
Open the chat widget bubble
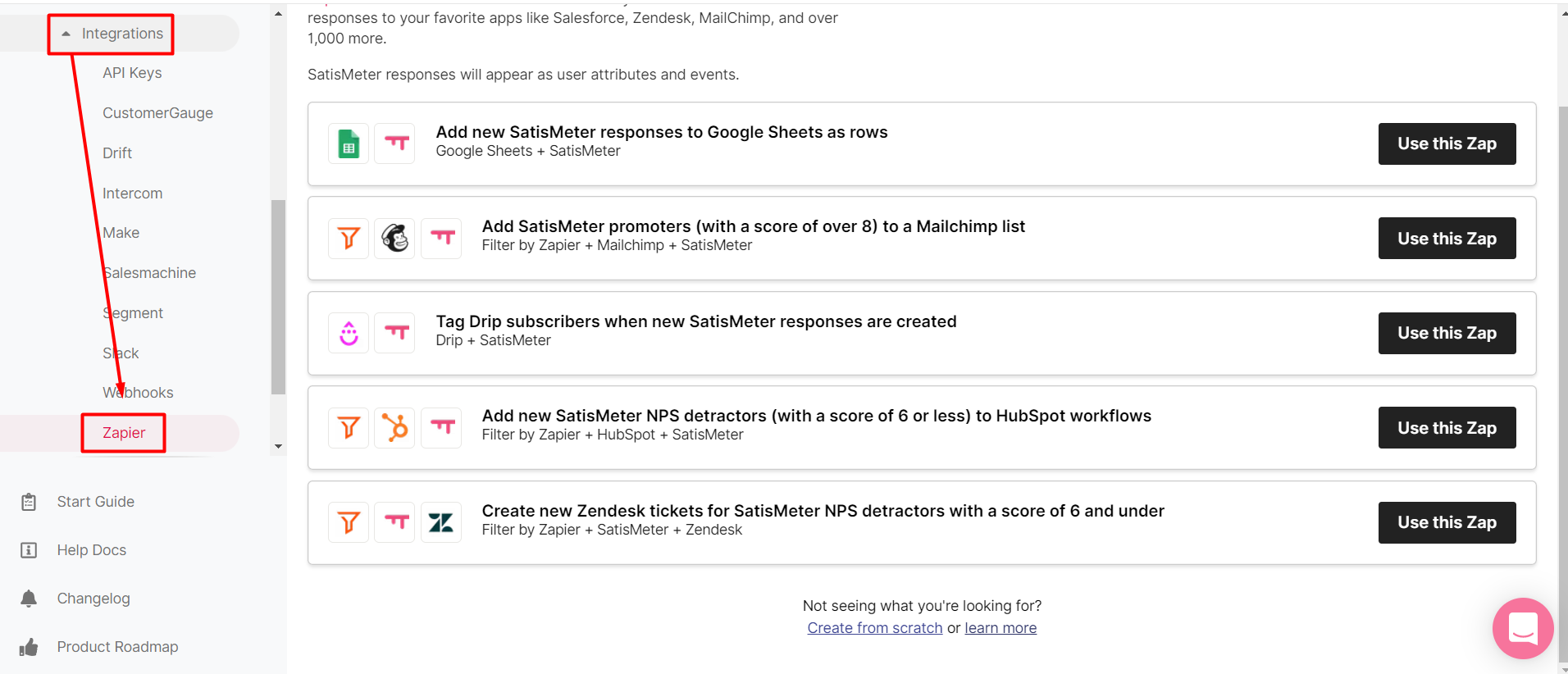(x=1523, y=628)
